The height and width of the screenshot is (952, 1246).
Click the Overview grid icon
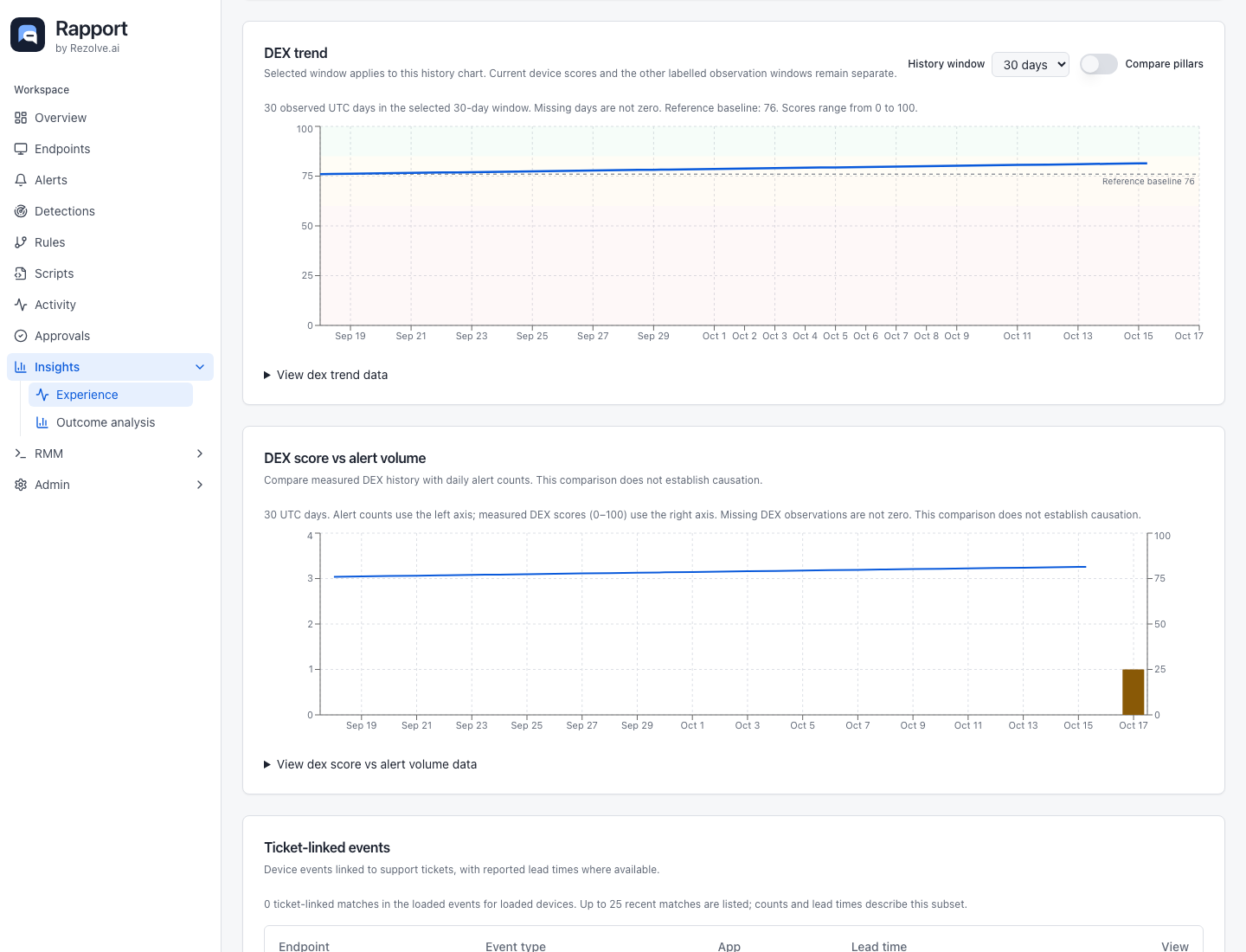click(21, 118)
